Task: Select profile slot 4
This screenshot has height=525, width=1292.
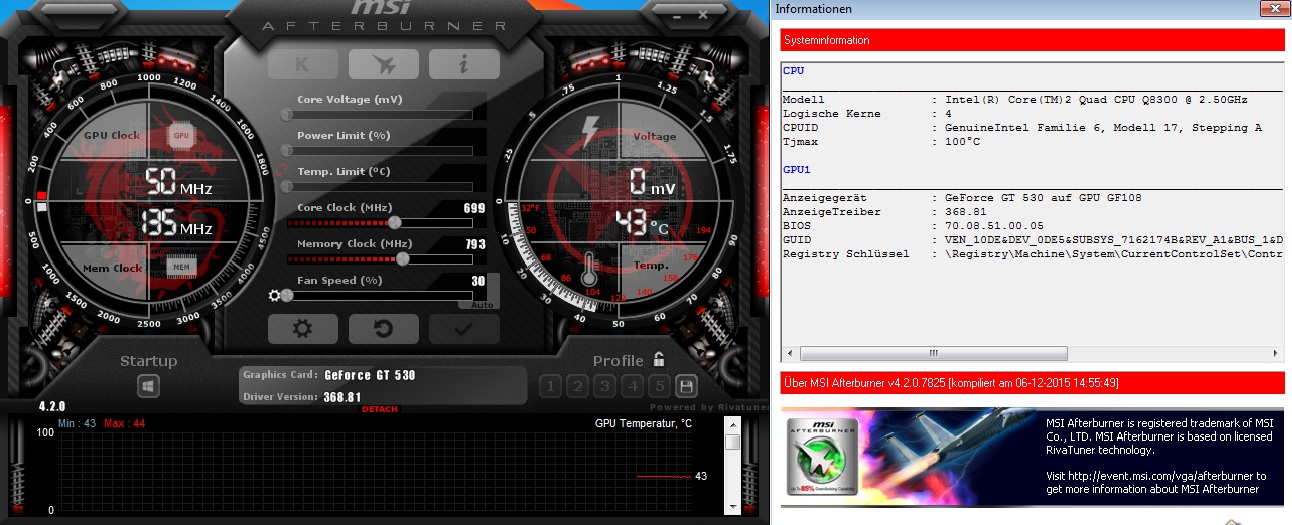Action: click(x=631, y=386)
